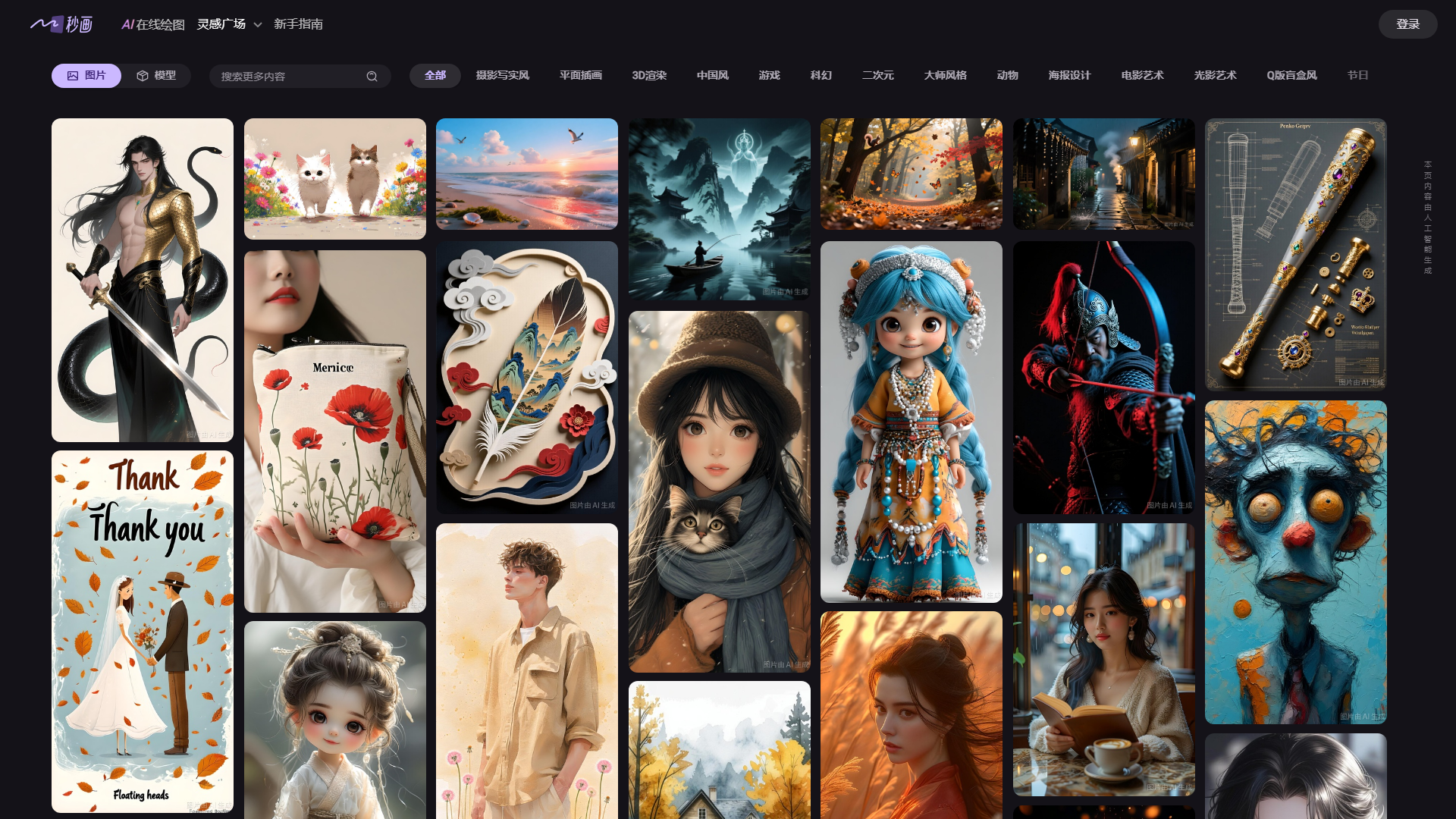Viewport: 1456px width, 819px height.
Task: Select the 全部 category tab
Action: [x=435, y=76]
